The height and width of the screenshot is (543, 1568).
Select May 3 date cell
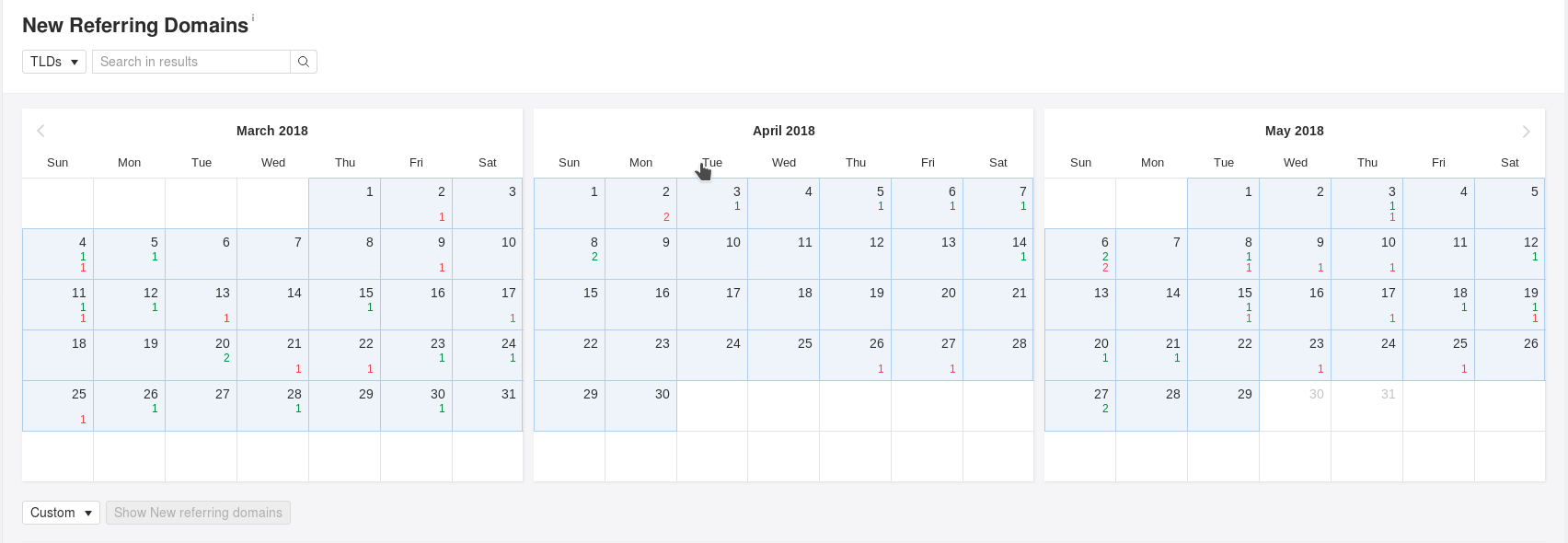pos(1367,203)
